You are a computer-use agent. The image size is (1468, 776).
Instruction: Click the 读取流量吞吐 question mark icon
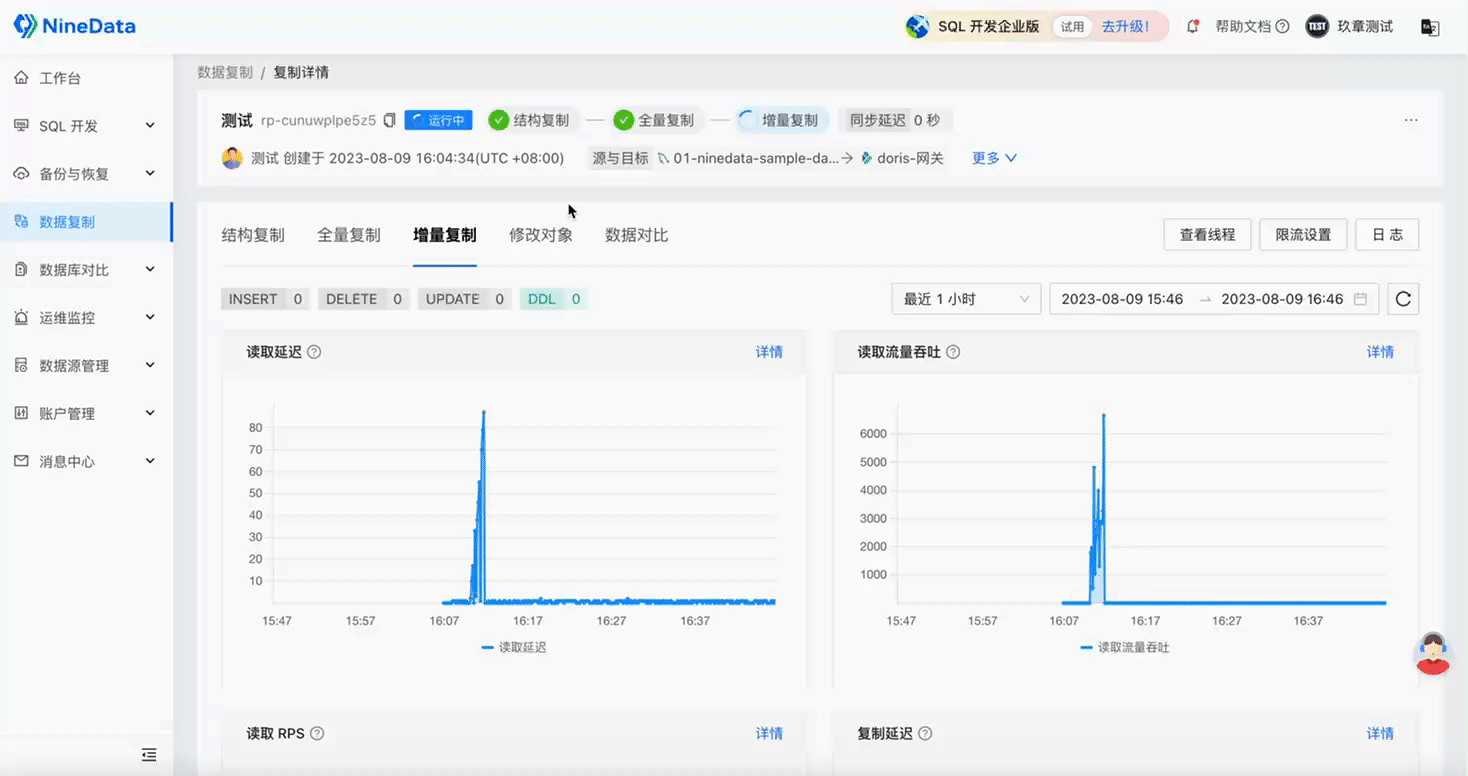coord(953,351)
